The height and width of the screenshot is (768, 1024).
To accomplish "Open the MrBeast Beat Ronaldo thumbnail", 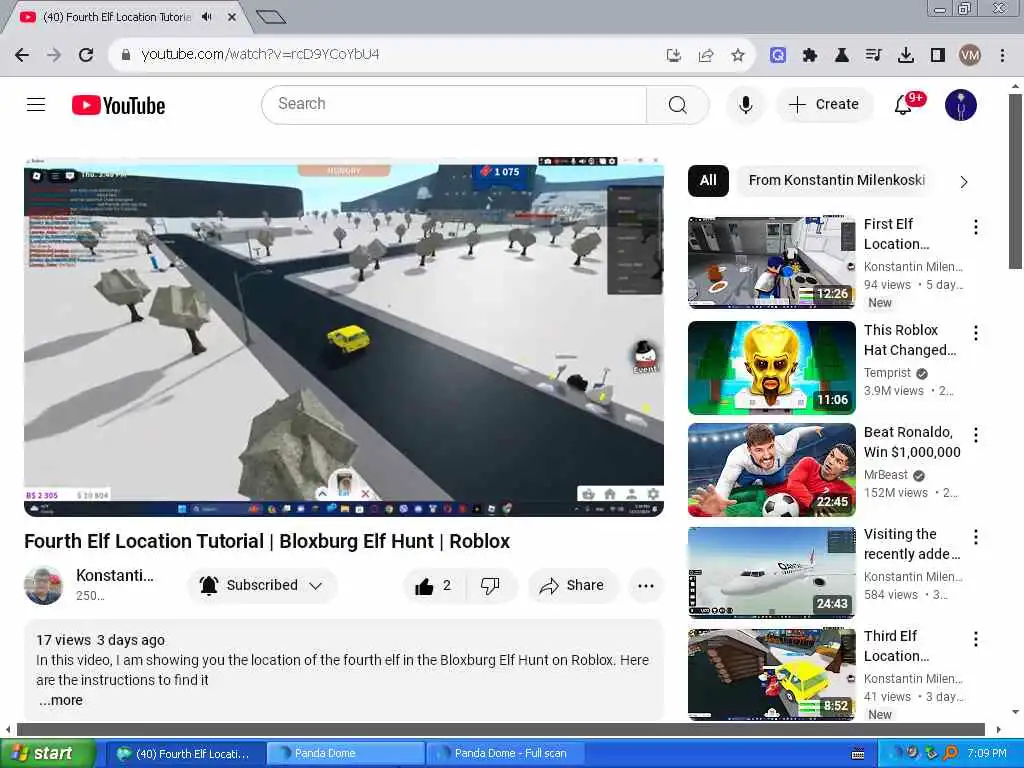I will tap(771, 470).
